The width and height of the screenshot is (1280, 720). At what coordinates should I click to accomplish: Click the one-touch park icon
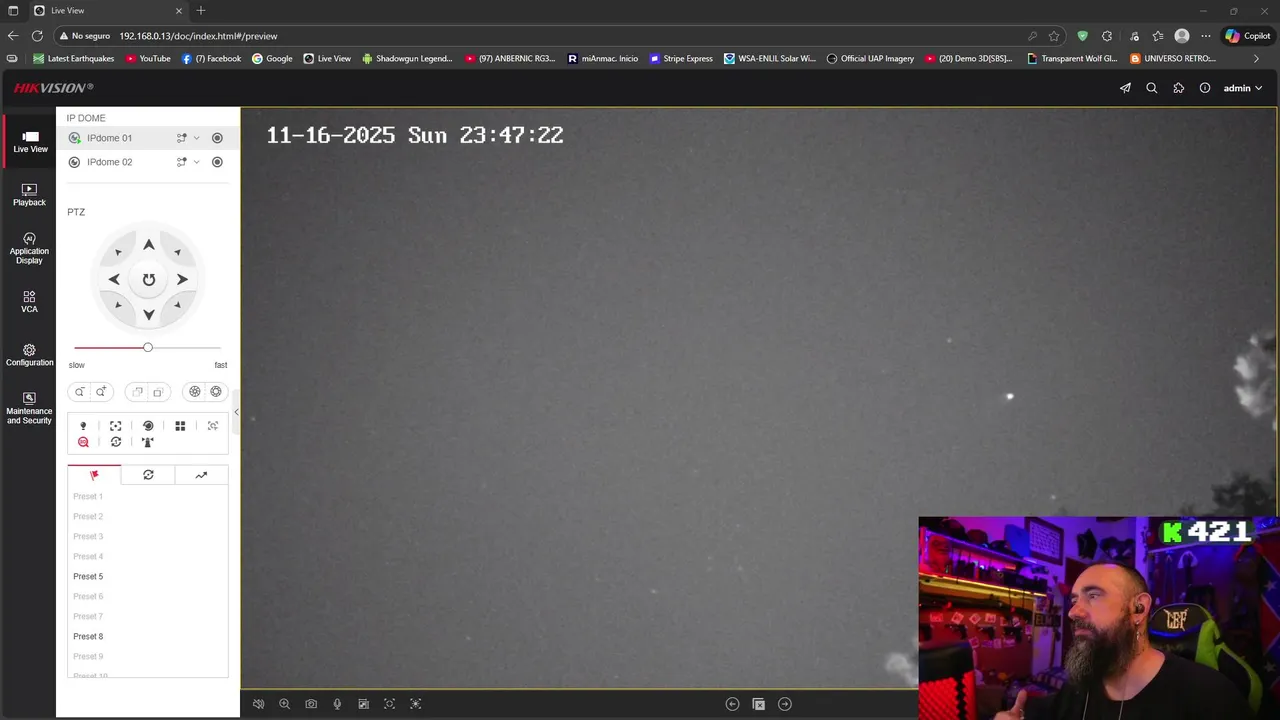click(x=148, y=442)
